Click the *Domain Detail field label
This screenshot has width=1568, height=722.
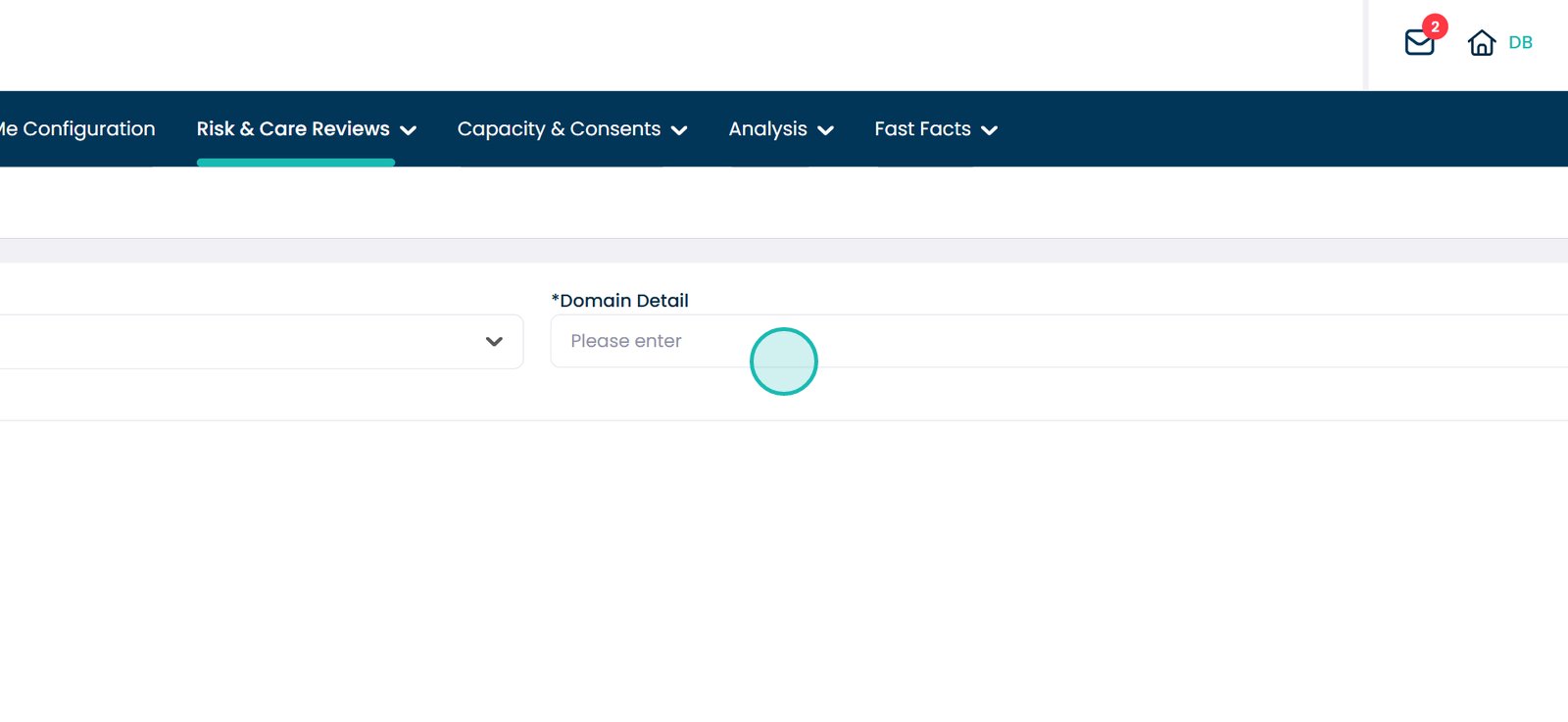coord(620,301)
